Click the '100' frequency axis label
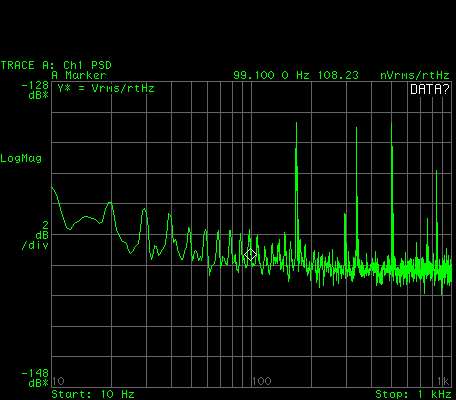Image resolution: width=456 pixels, height=400 pixels. click(x=262, y=381)
